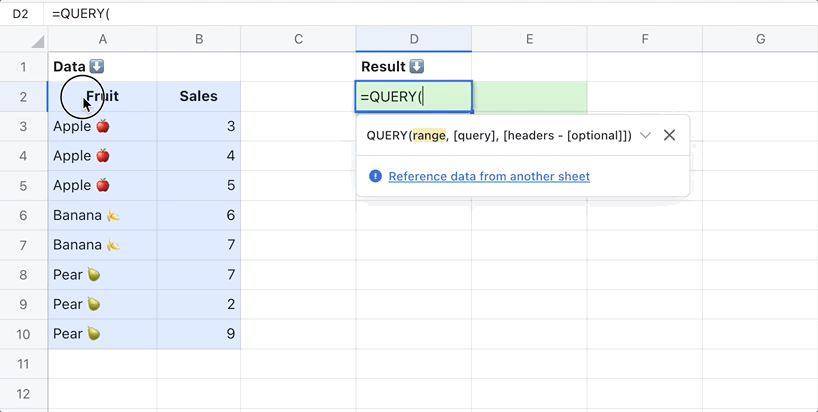
Task: Click the Sales header cell
Action: (x=198, y=97)
